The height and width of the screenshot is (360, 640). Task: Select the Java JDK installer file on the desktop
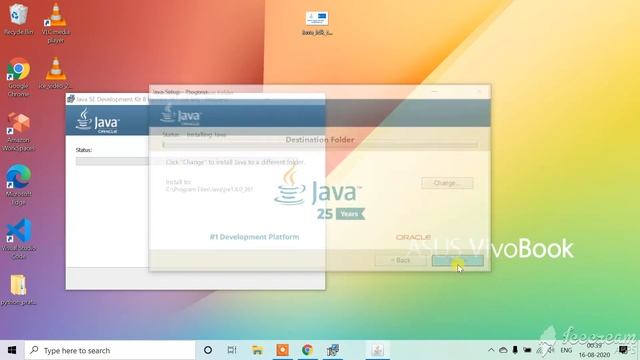click(x=317, y=23)
